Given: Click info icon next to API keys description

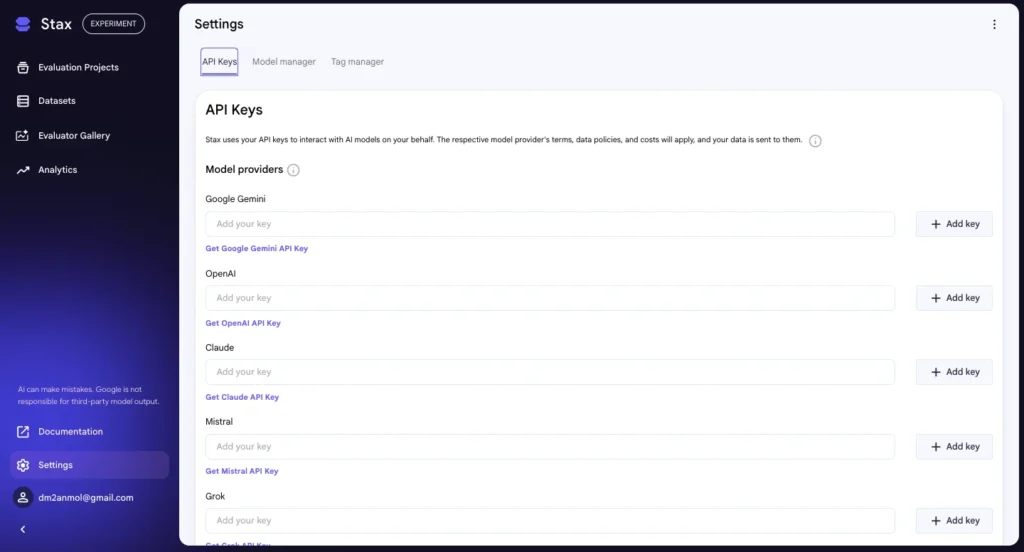Looking at the screenshot, I should tap(815, 140).
